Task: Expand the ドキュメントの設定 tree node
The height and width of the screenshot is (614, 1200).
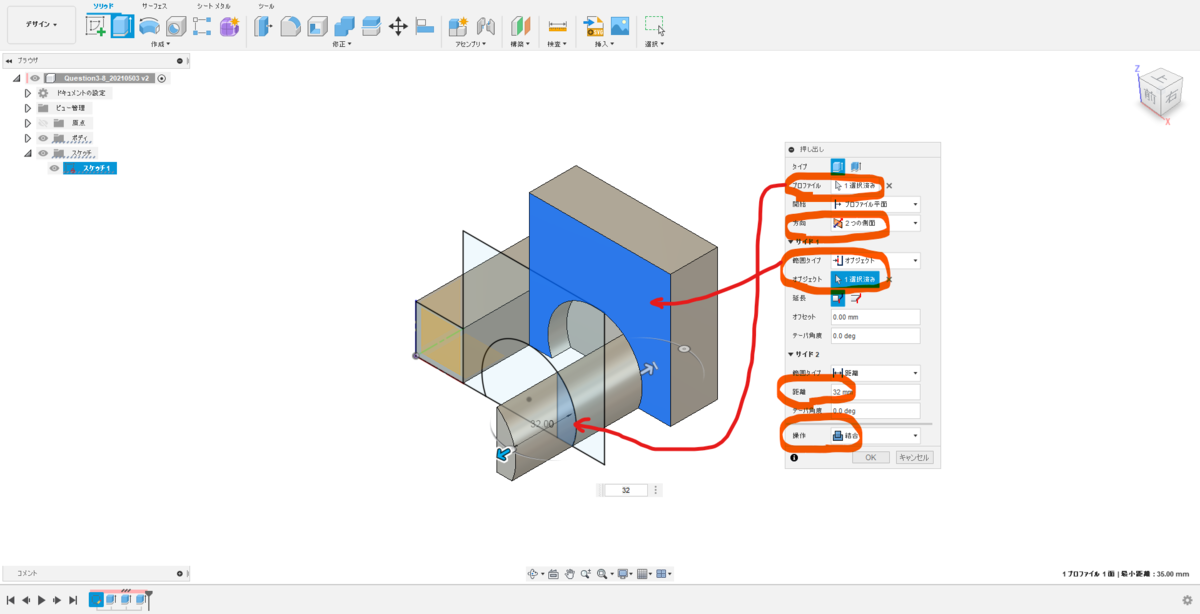Action: [28, 93]
